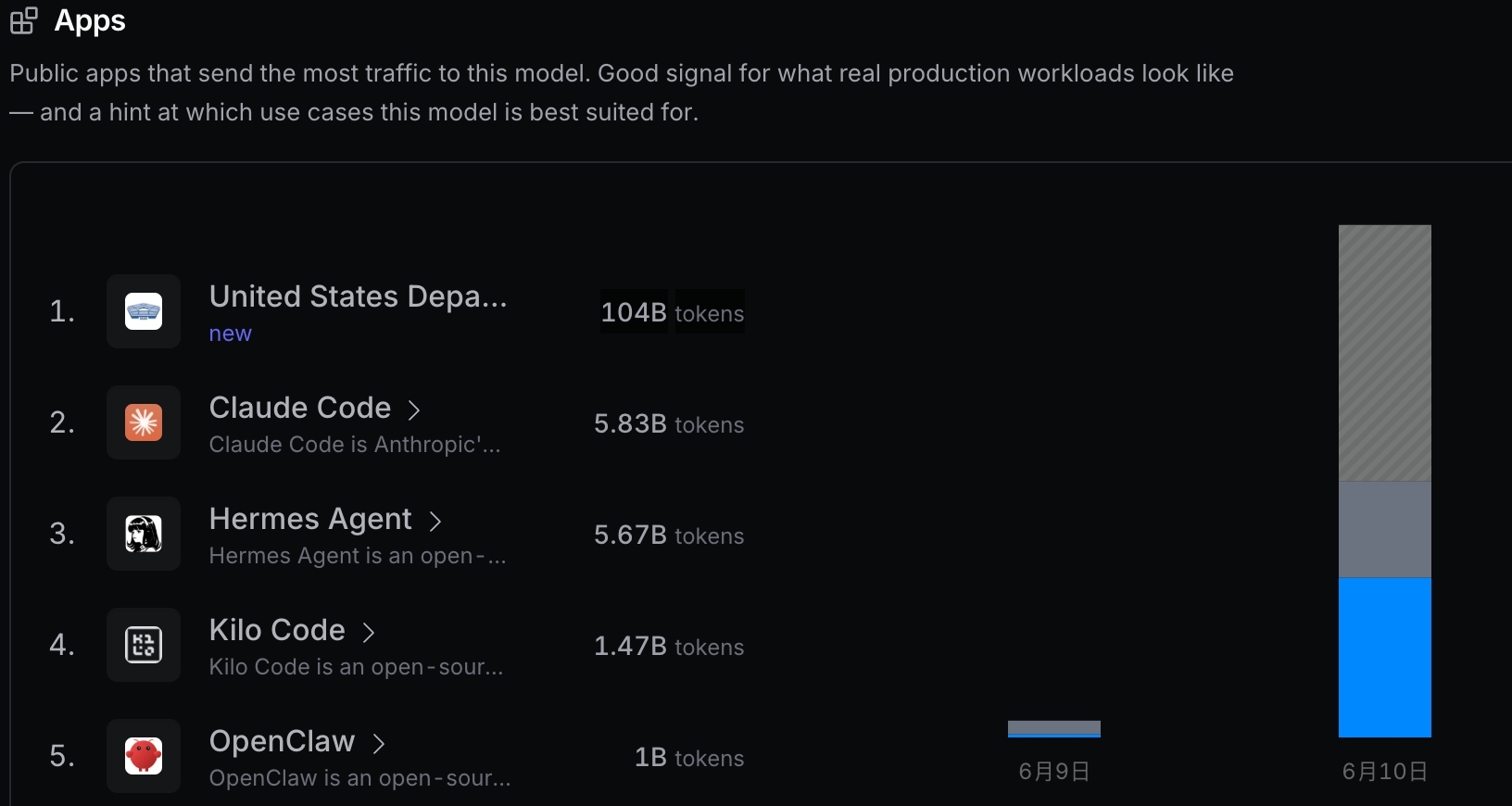Open the OpenClaw app link
This screenshot has width=1512, height=806.
coord(283,741)
